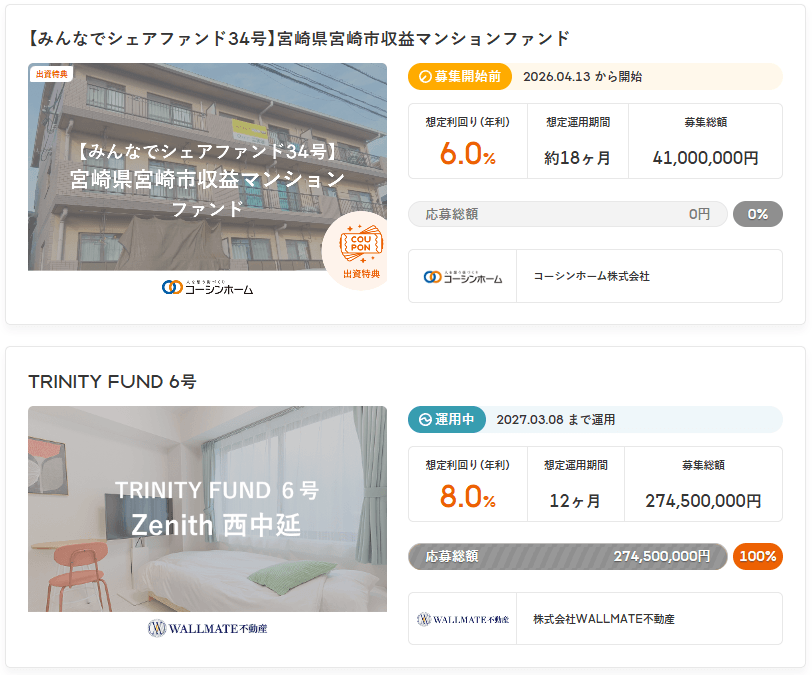Screen dimensions: 812x675
Task: Click the WALLMATE不動産 logo below the bedroom image
Action: click(207, 629)
